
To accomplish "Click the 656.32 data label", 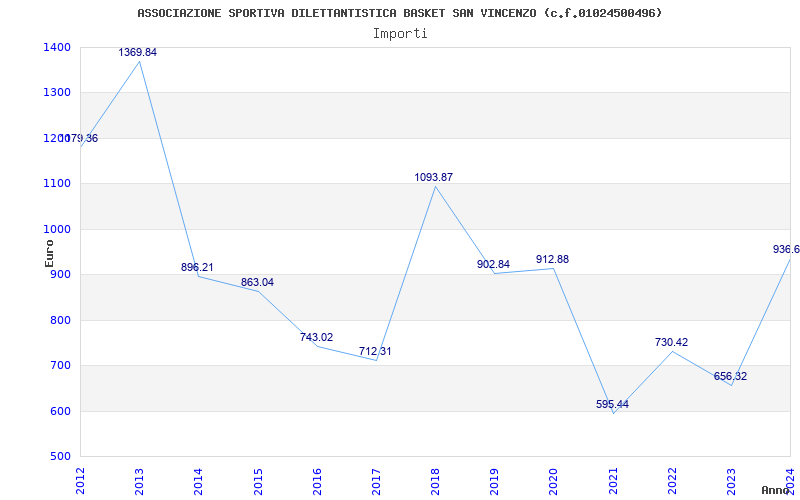I will coord(730,377).
